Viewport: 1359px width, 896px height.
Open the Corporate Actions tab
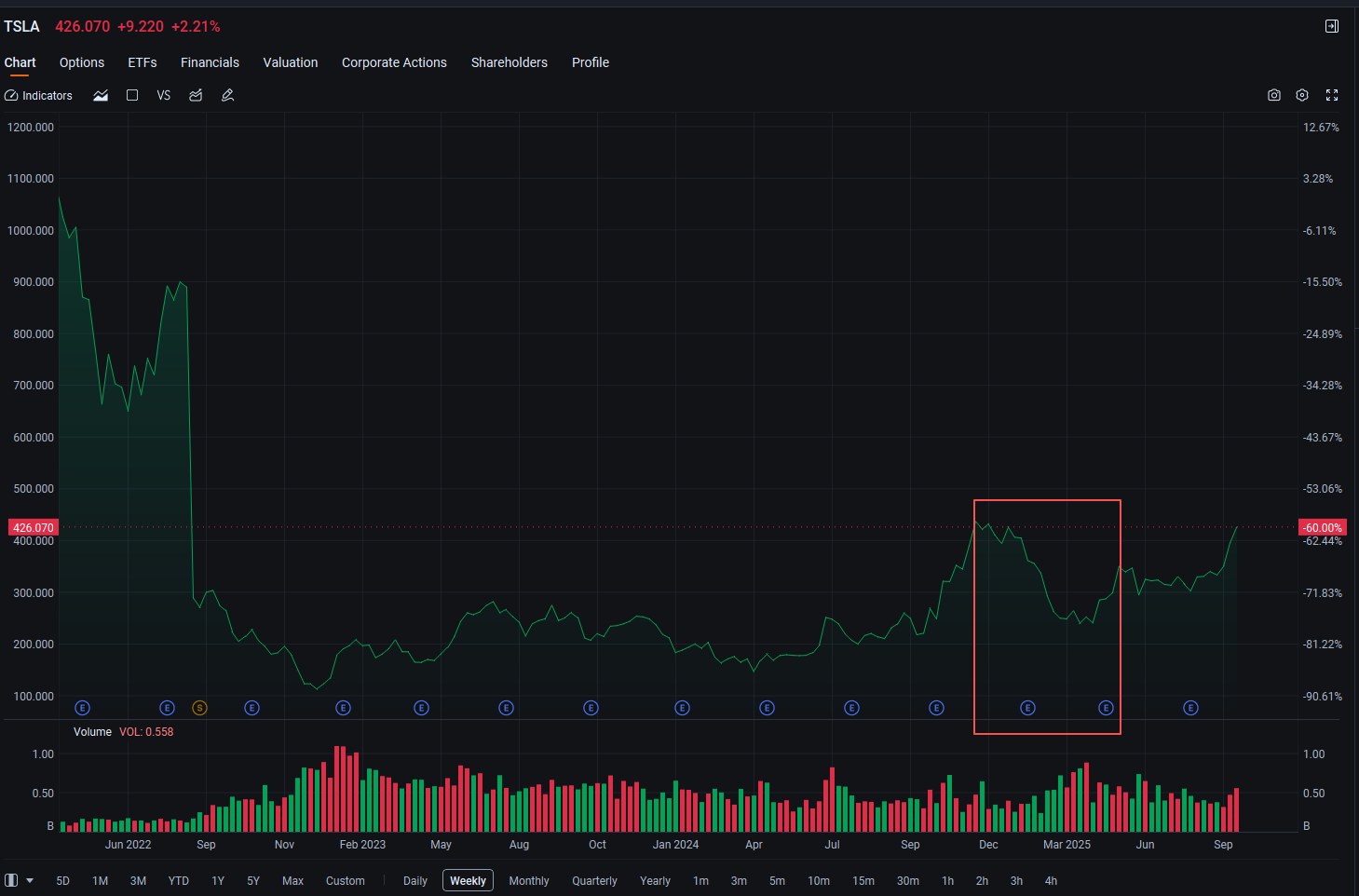coord(394,62)
